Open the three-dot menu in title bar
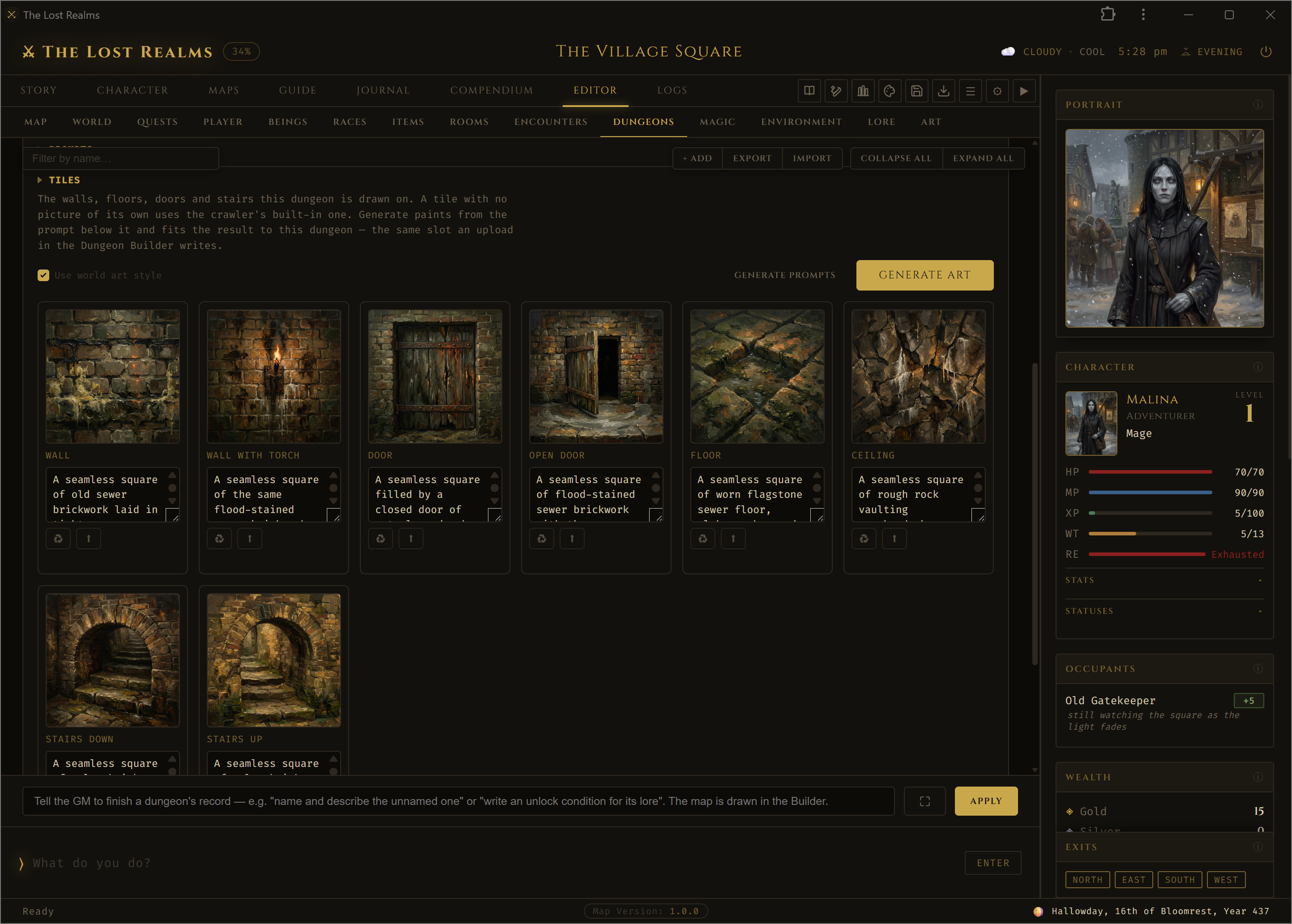Viewport: 1292px width, 924px height. click(x=1143, y=15)
